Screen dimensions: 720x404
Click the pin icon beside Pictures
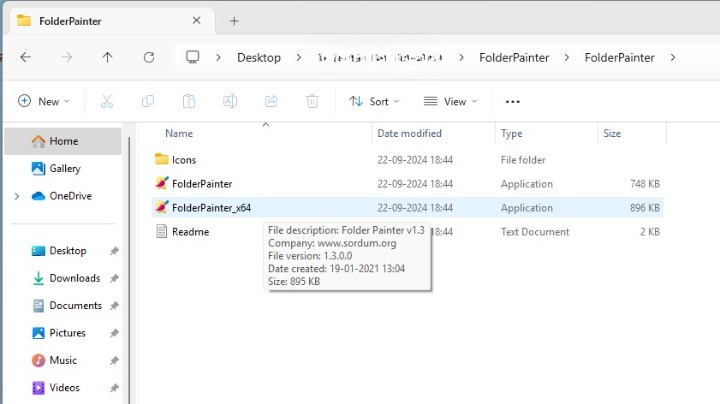tap(114, 333)
